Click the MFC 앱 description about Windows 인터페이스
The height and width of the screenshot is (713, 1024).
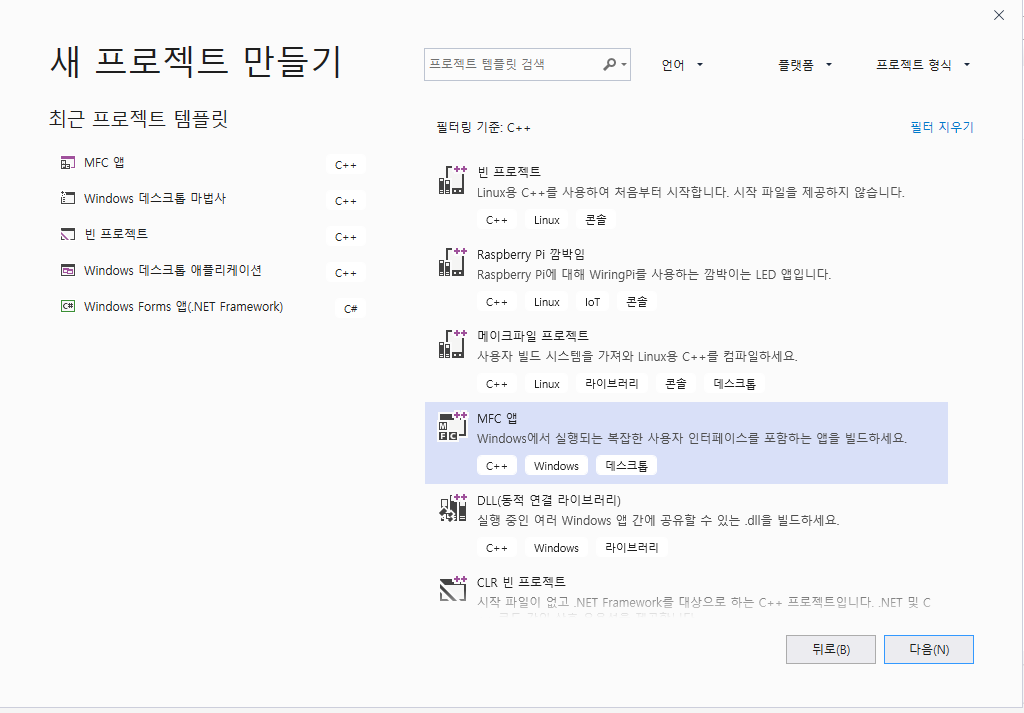click(692, 438)
